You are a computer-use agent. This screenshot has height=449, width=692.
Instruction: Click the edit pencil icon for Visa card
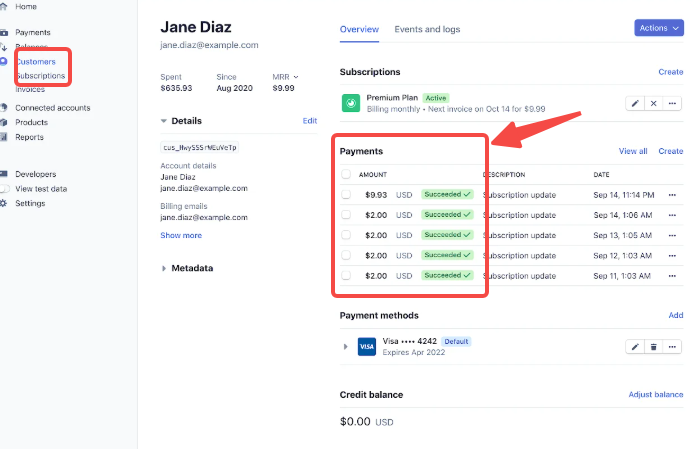click(635, 346)
